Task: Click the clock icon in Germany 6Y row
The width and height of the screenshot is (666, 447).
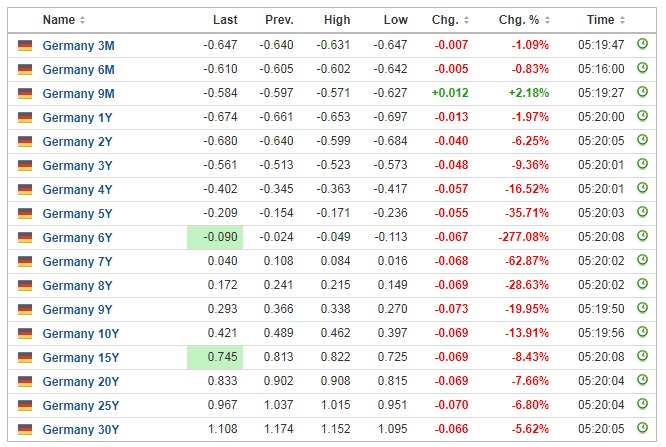Action: pos(642,236)
